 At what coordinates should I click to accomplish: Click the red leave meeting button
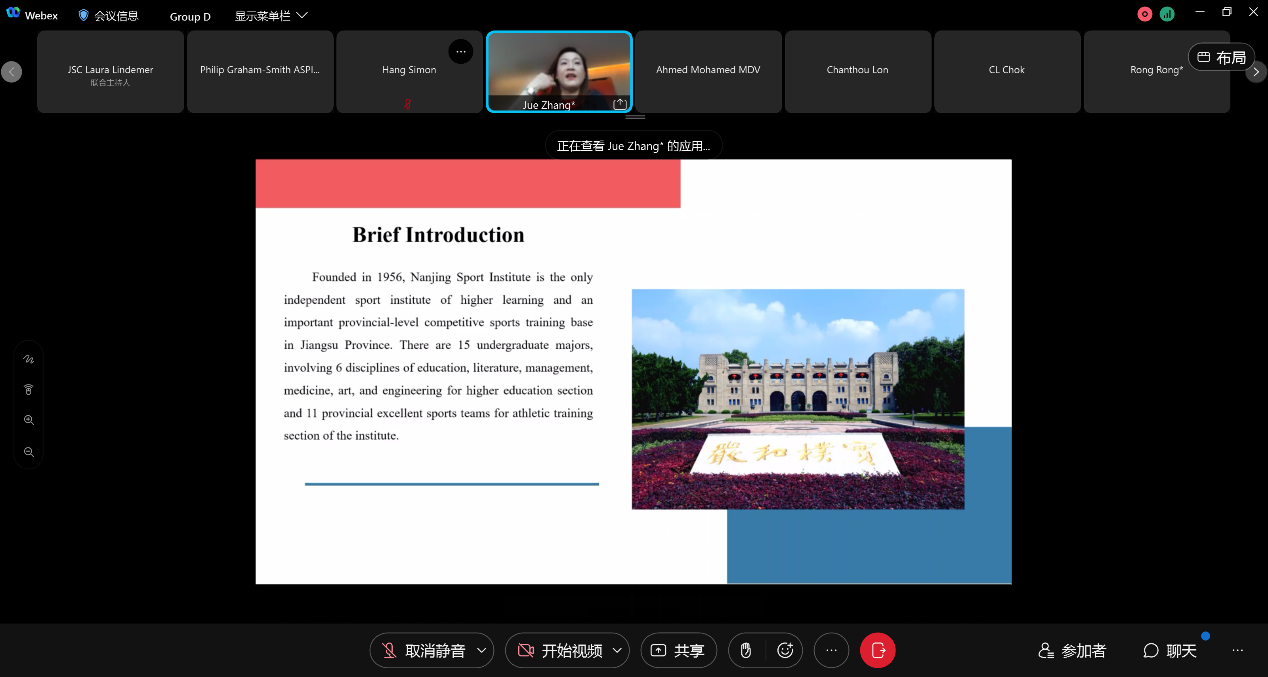878,650
